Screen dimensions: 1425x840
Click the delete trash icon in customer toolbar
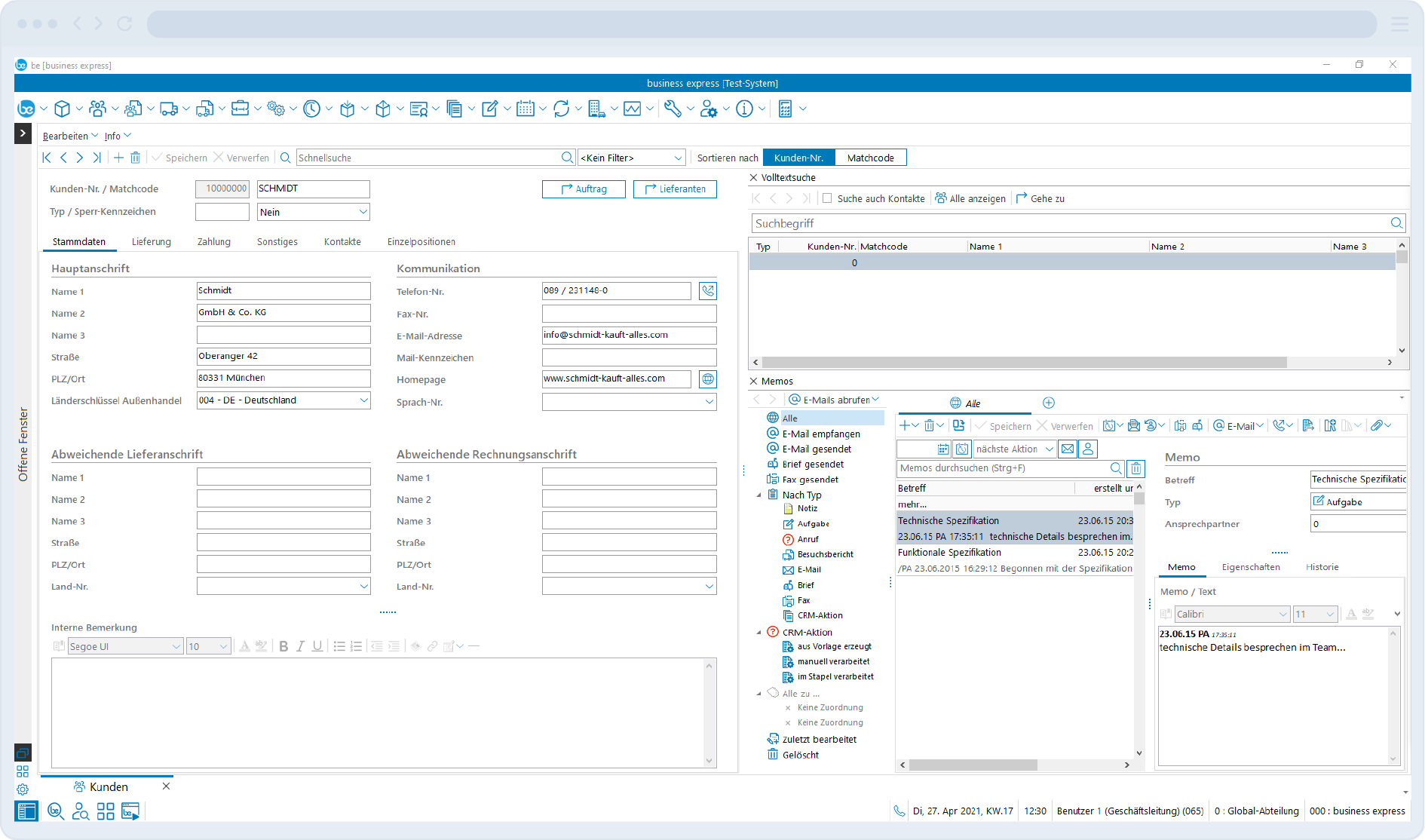pos(136,158)
